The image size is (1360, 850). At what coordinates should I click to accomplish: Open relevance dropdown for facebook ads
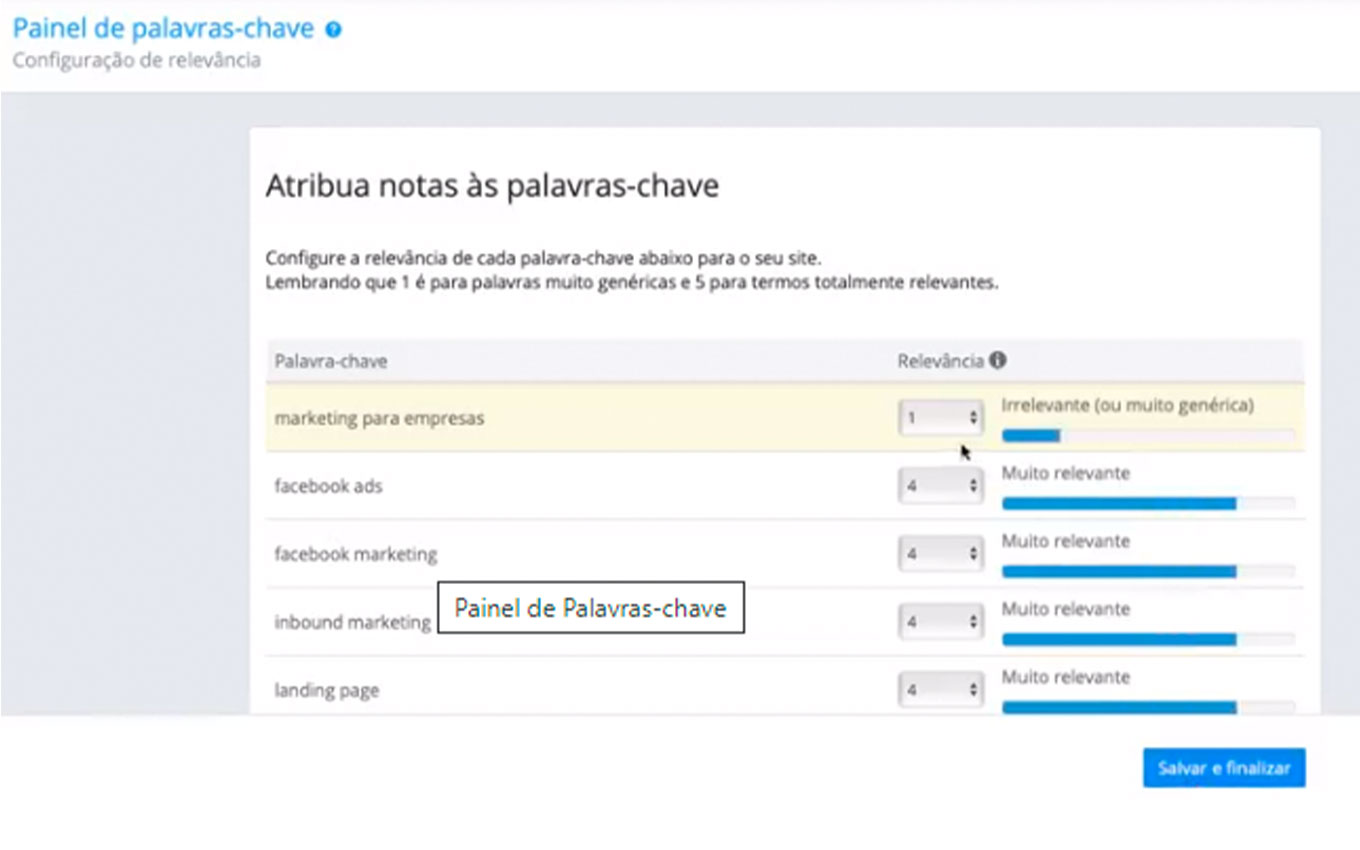(x=941, y=486)
